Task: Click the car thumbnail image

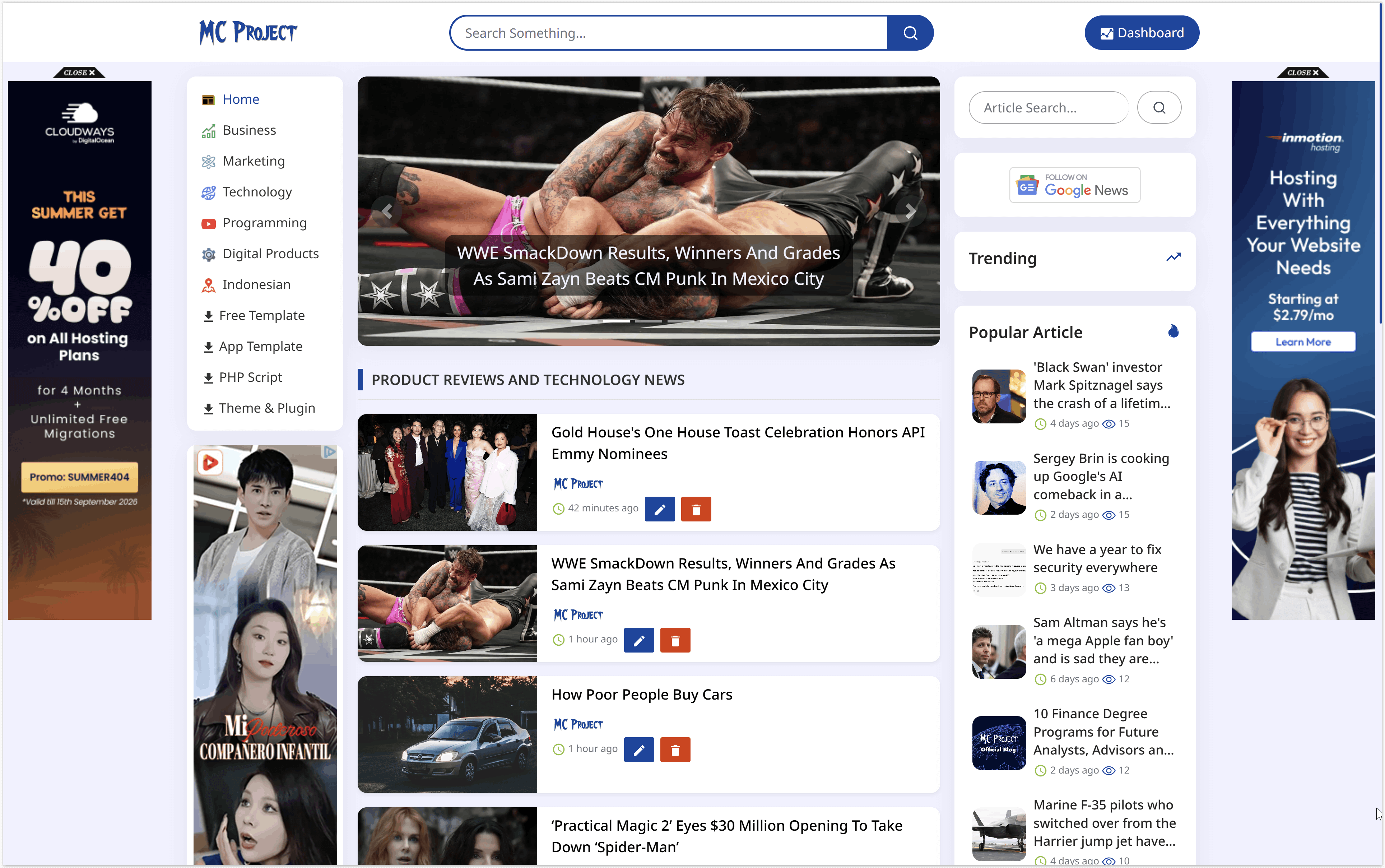Action: pos(447,735)
